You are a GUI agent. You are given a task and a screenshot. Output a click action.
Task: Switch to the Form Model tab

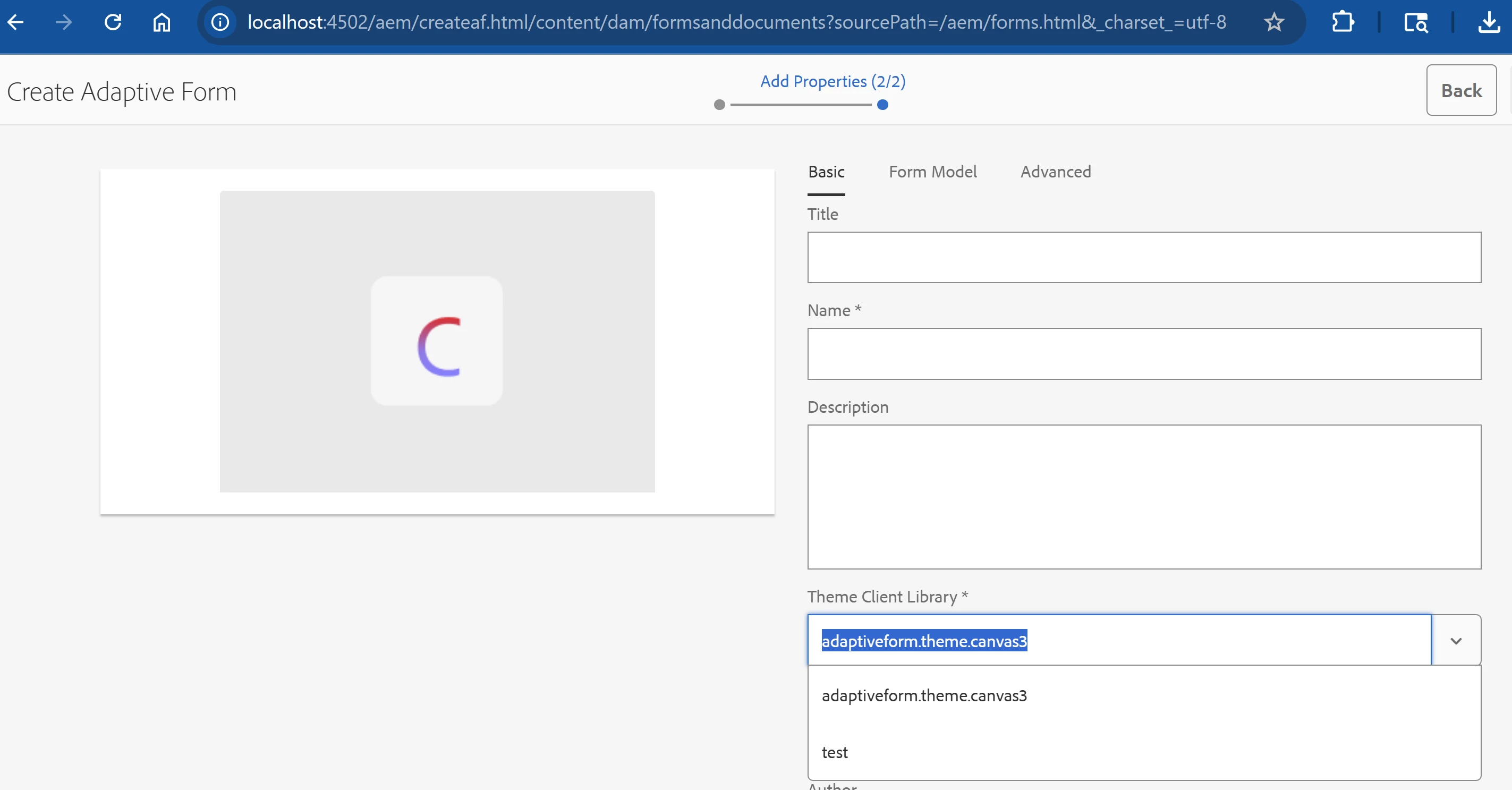[x=932, y=172]
